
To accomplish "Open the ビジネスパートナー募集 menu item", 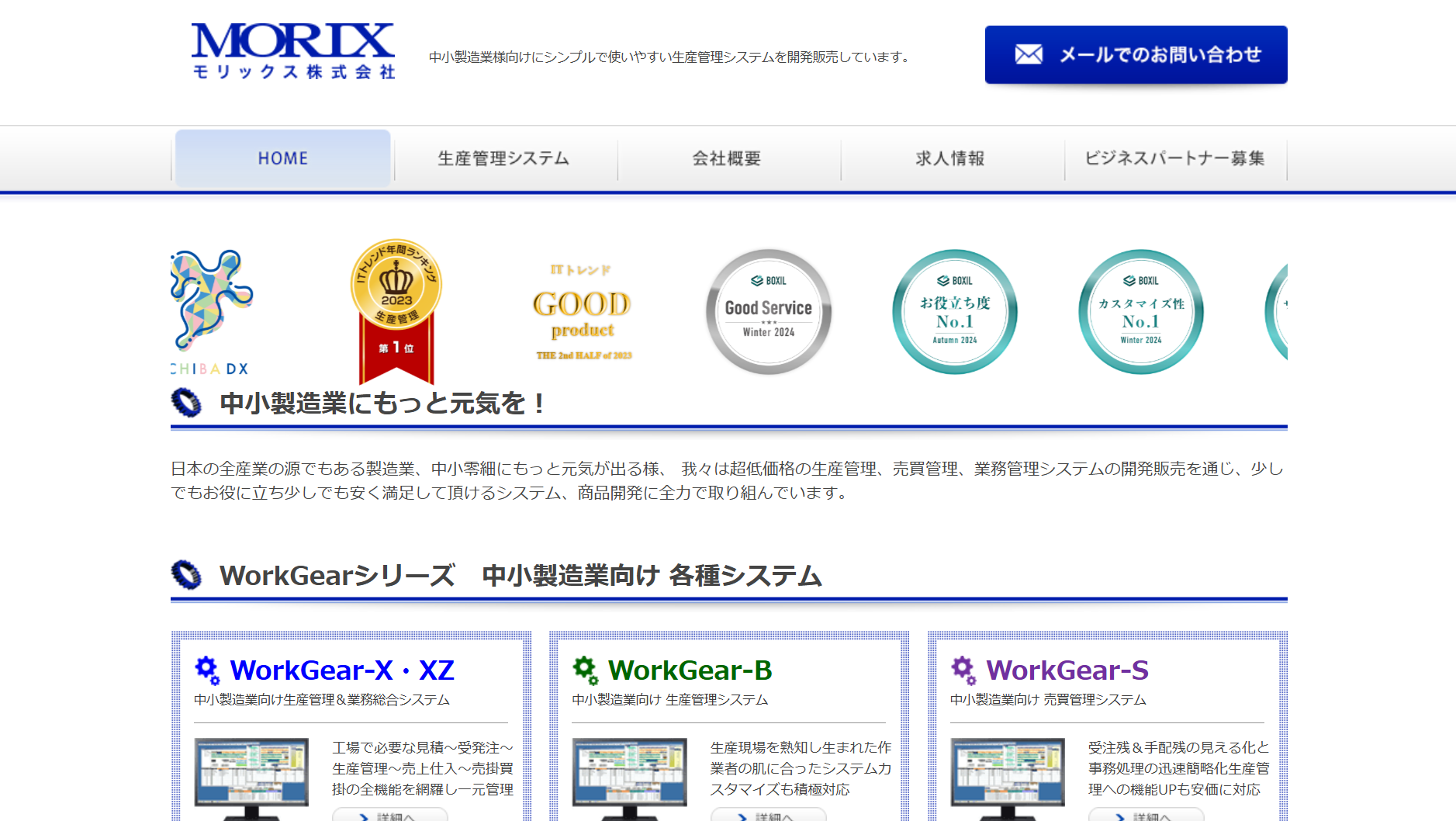I will [x=1174, y=158].
